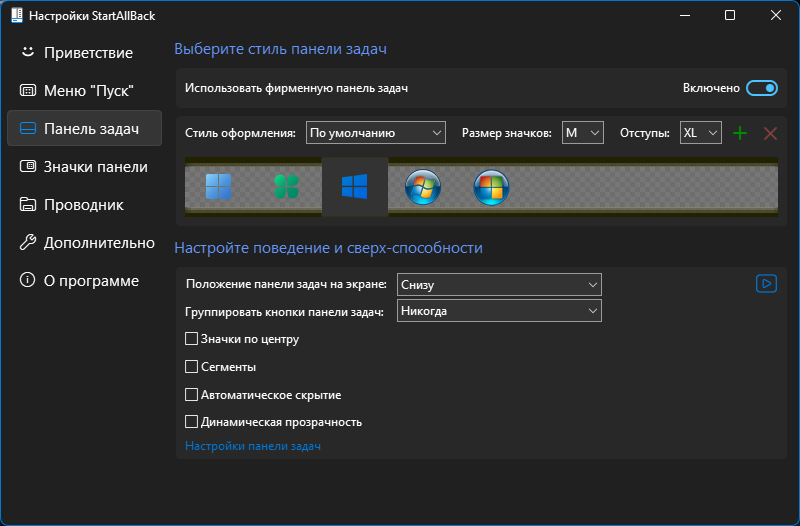Select the Панель задач section
This screenshot has width=800, height=526.
(84, 128)
